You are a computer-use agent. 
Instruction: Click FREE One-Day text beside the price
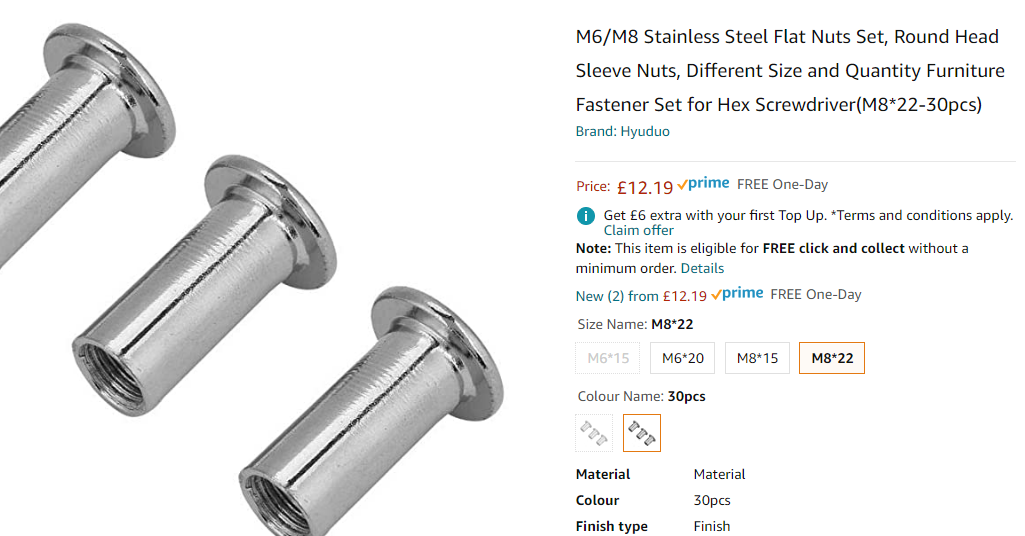[x=782, y=184]
